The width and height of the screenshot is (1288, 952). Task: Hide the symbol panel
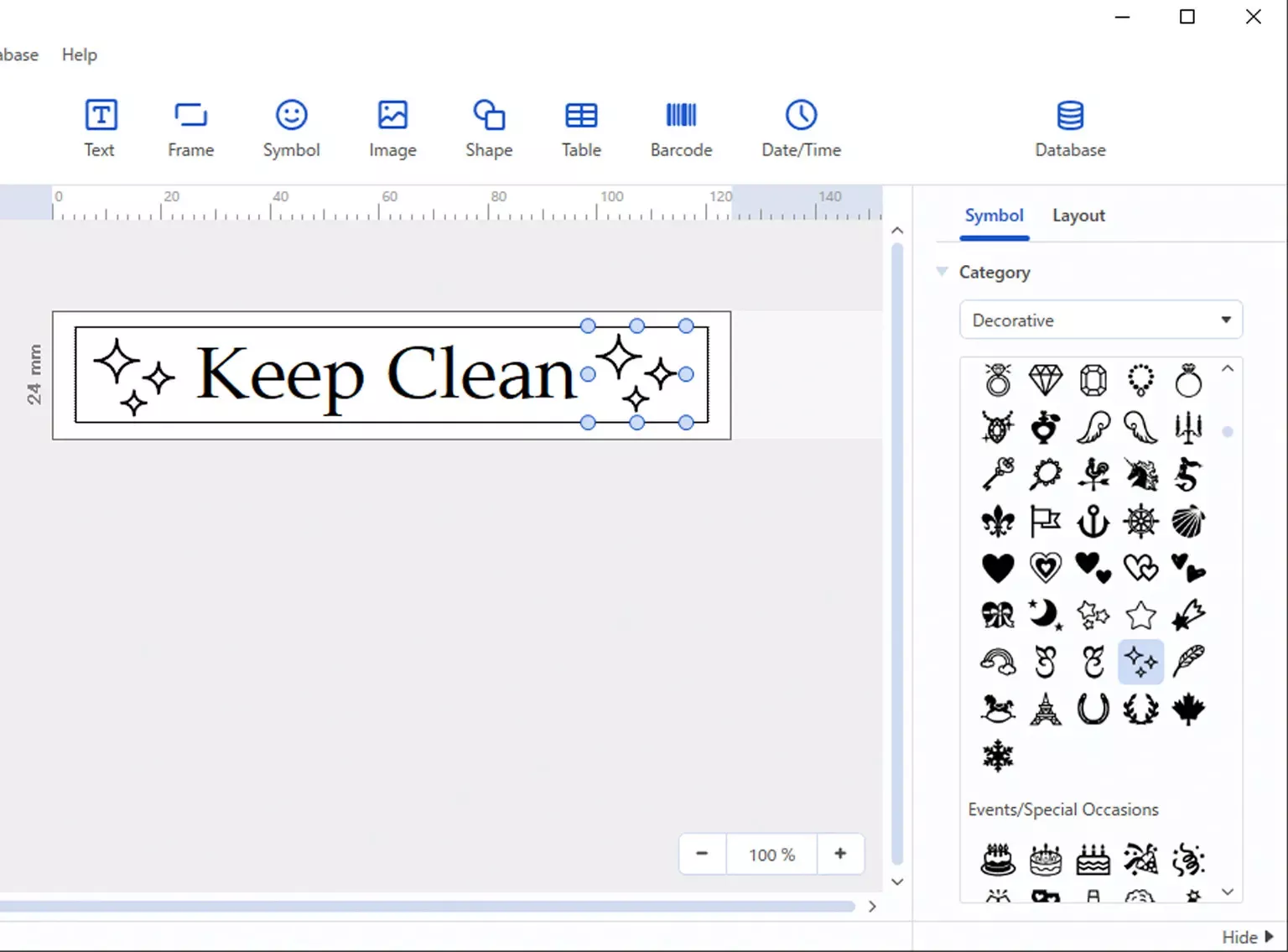pyautogui.click(x=1244, y=936)
